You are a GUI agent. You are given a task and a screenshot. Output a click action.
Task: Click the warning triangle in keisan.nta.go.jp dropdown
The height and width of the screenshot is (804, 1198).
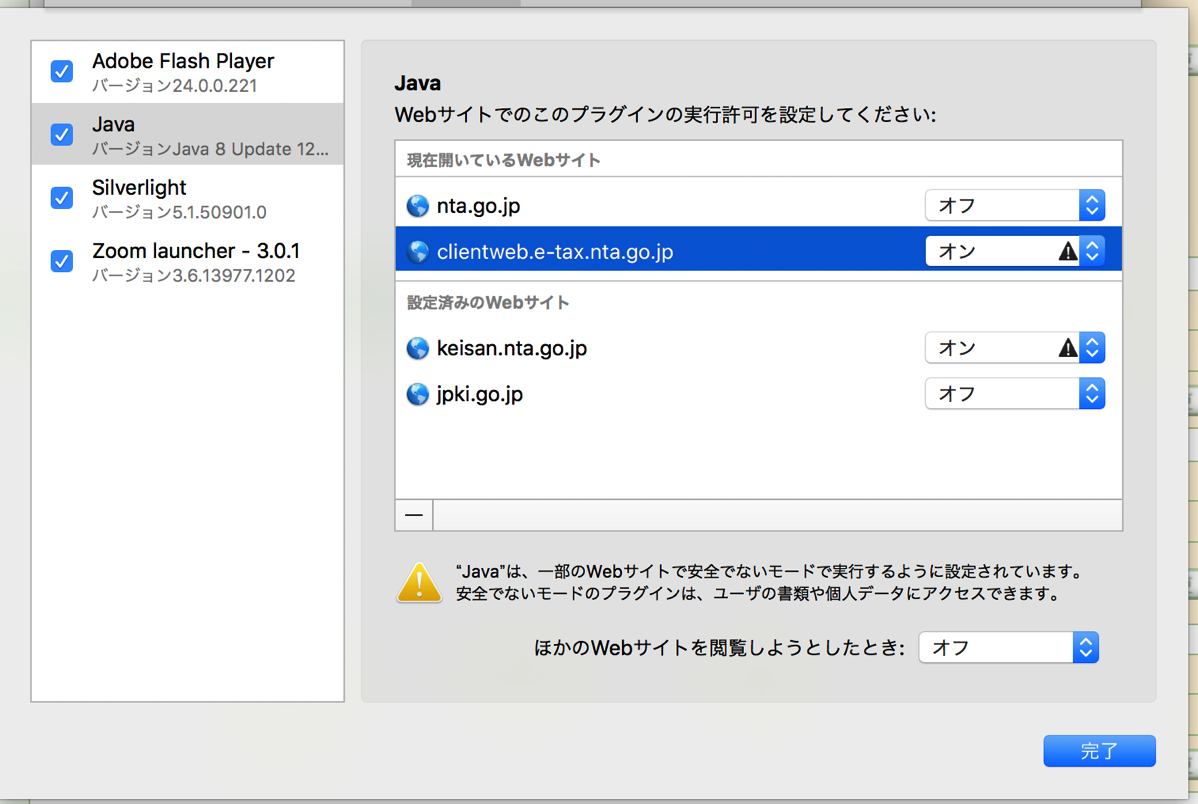coord(1067,348)
